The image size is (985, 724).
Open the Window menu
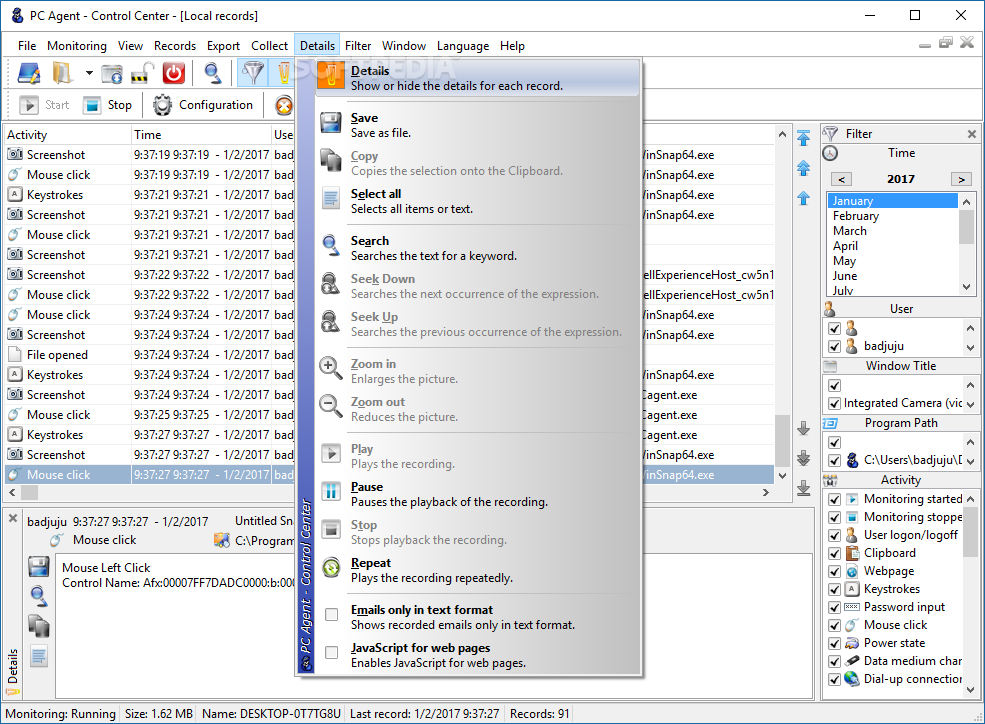[x=404, y=46]
